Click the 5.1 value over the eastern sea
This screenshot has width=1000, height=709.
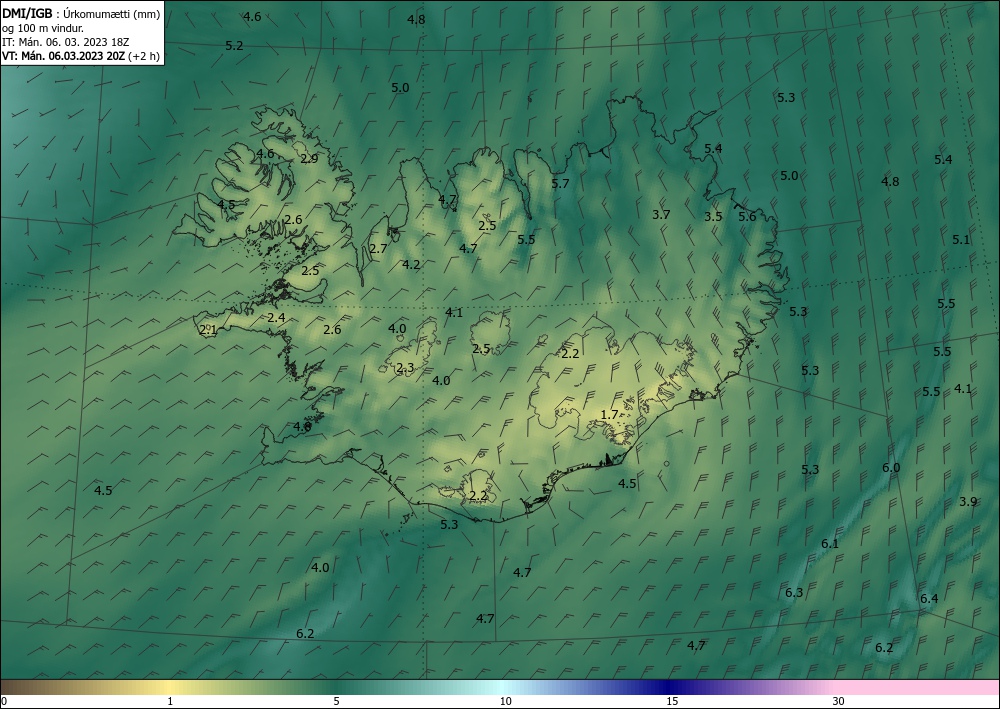coord(961,240)
